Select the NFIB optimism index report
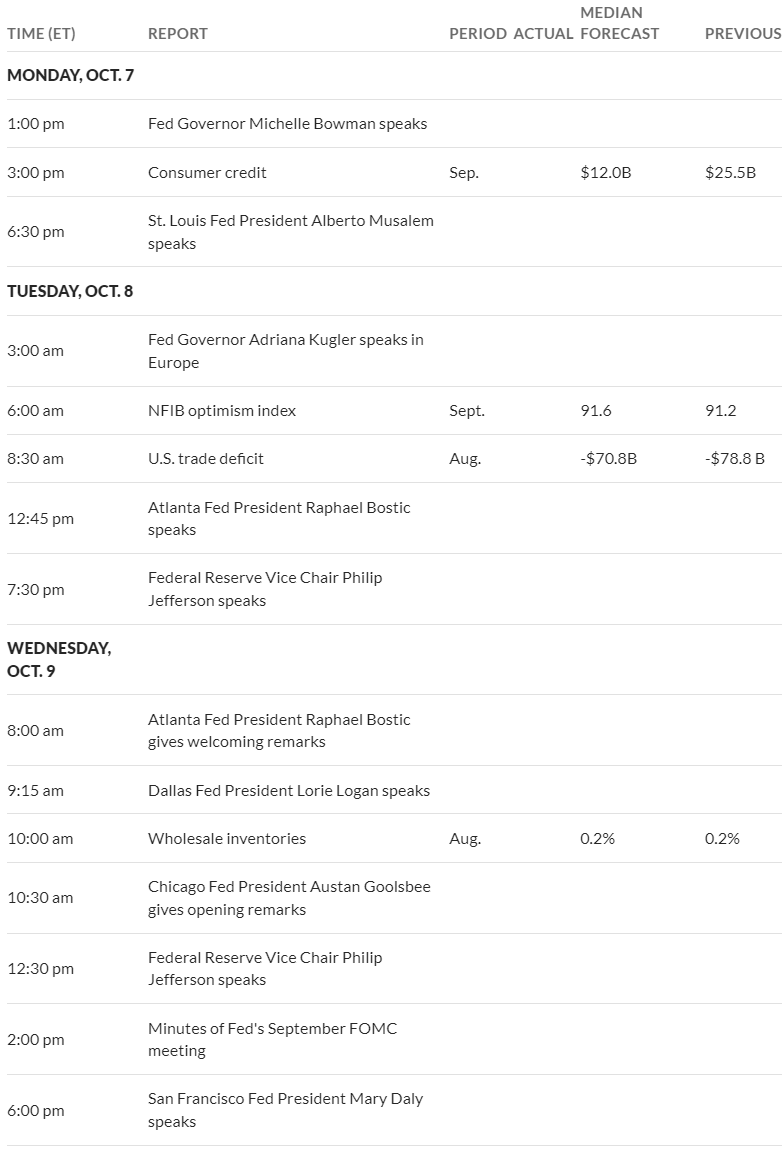This screenshot has width=784, height=1150. (221, 411)
